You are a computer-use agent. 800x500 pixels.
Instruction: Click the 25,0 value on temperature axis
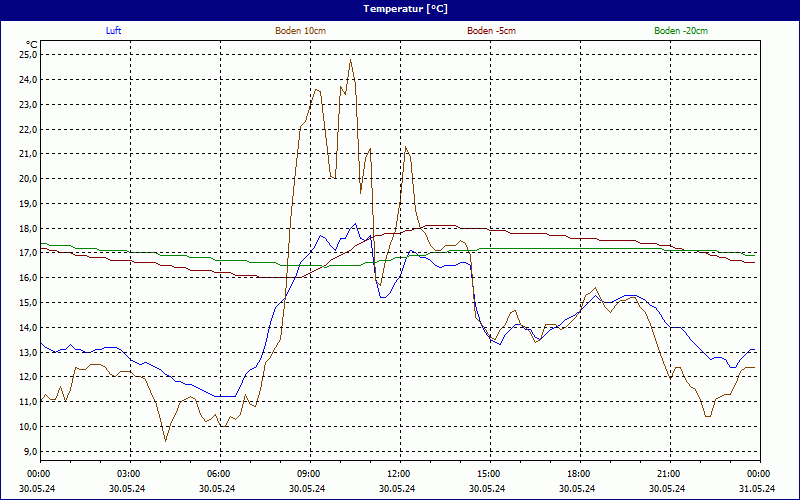[26, 55]
